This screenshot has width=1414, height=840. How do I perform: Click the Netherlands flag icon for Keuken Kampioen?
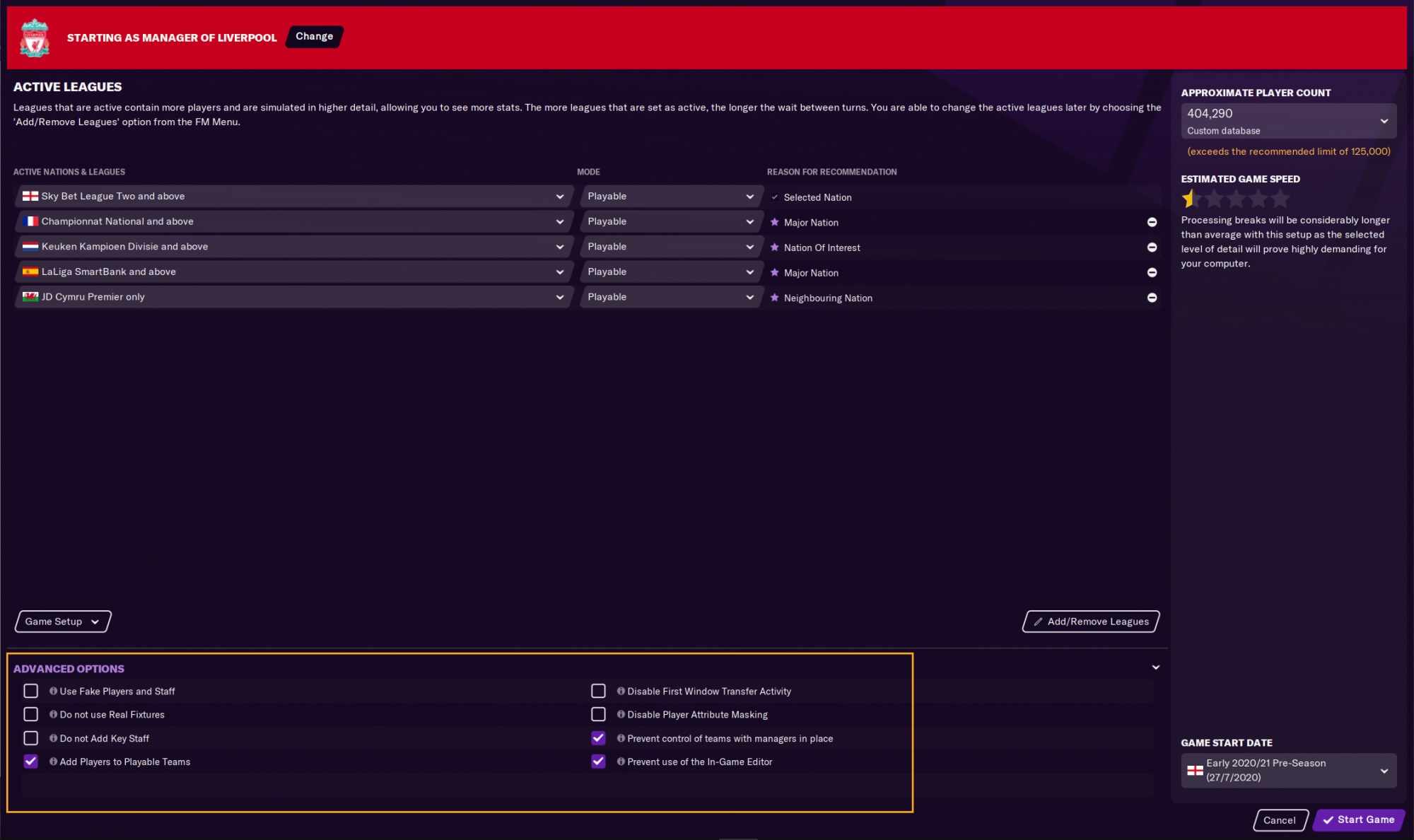[28, 246]
